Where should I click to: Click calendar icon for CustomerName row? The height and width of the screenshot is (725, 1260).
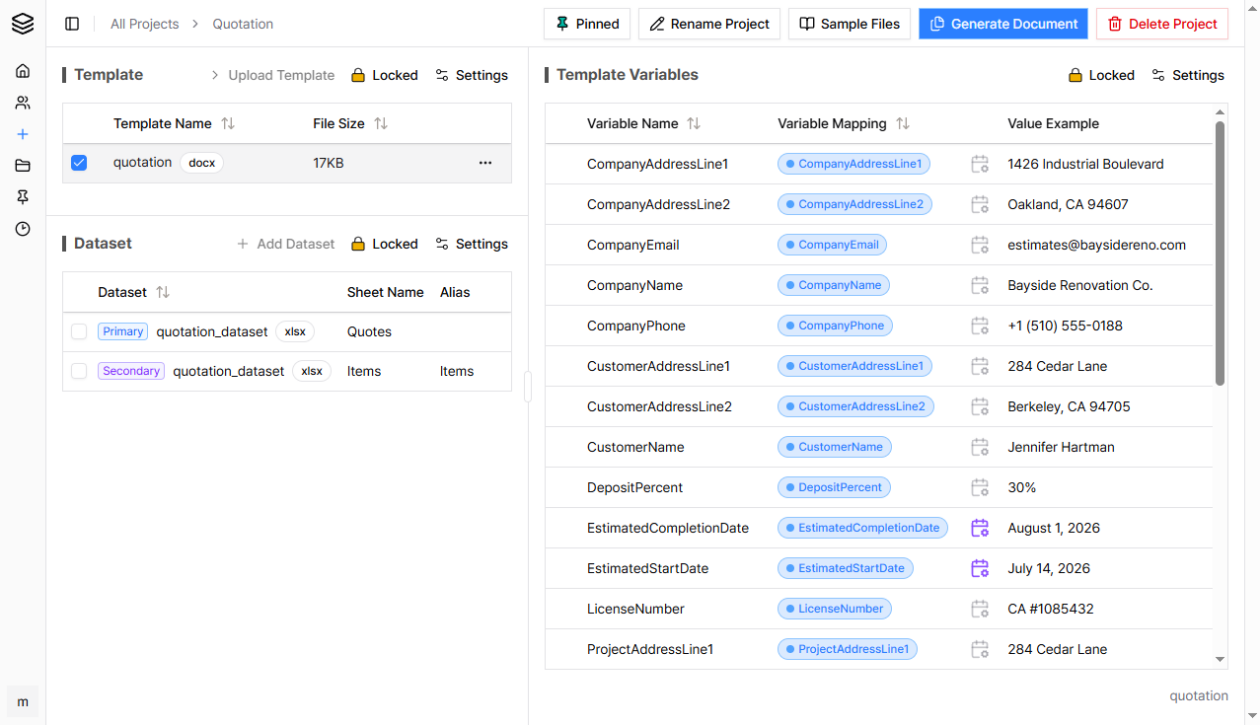(x=980, y=447)
